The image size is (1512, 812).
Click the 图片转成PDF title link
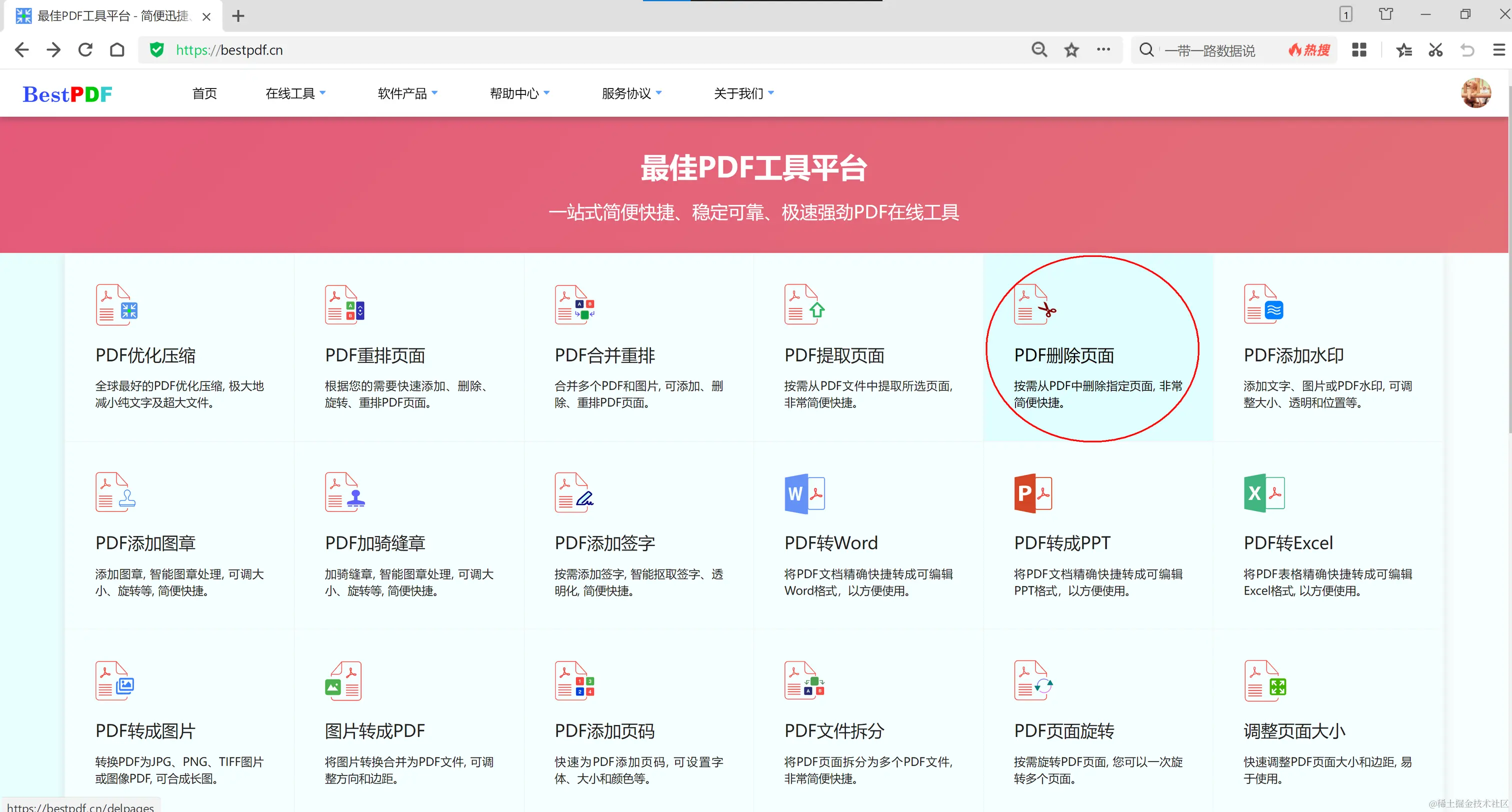pos(374,731)
